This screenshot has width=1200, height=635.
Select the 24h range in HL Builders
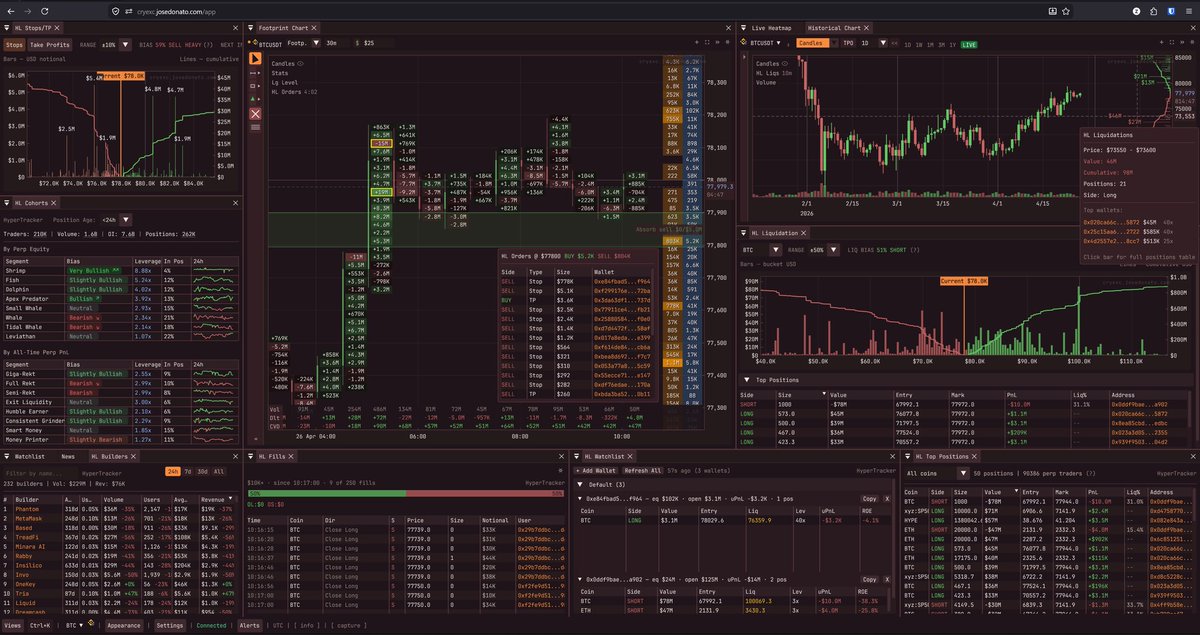tap(173, 471)
